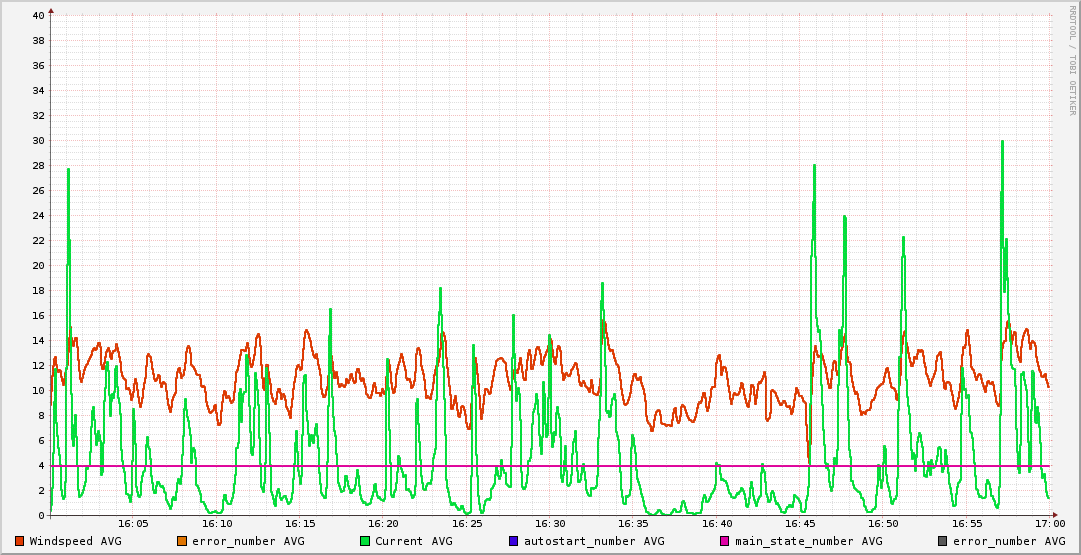This screenshot has width=1081, height=555.
Task: Click the 22 value on the y-axis
Action: click(x=39, y=240)
